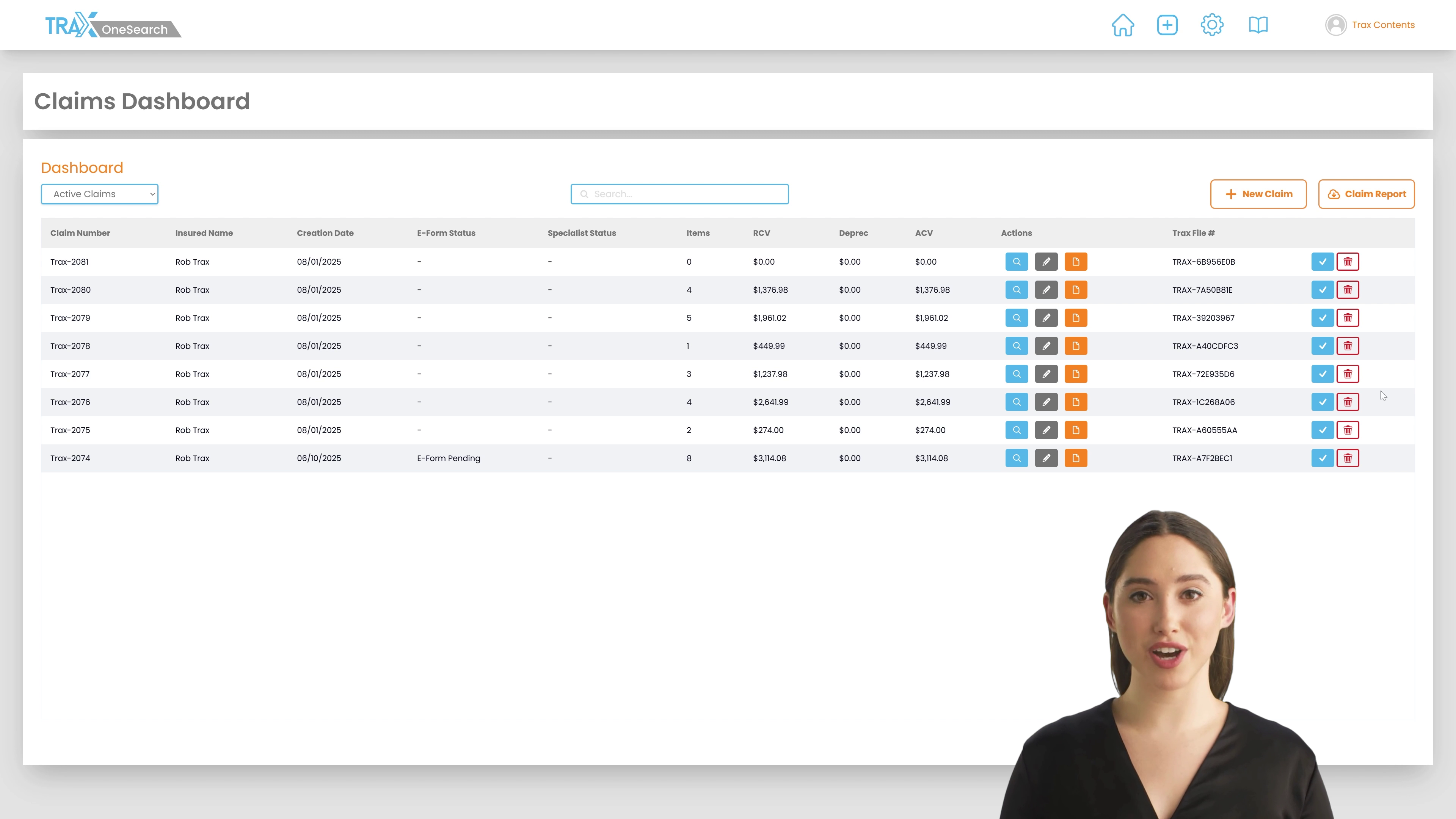Click the New Claim button
Screen dimensions: 1456x819
[1258, 194]
